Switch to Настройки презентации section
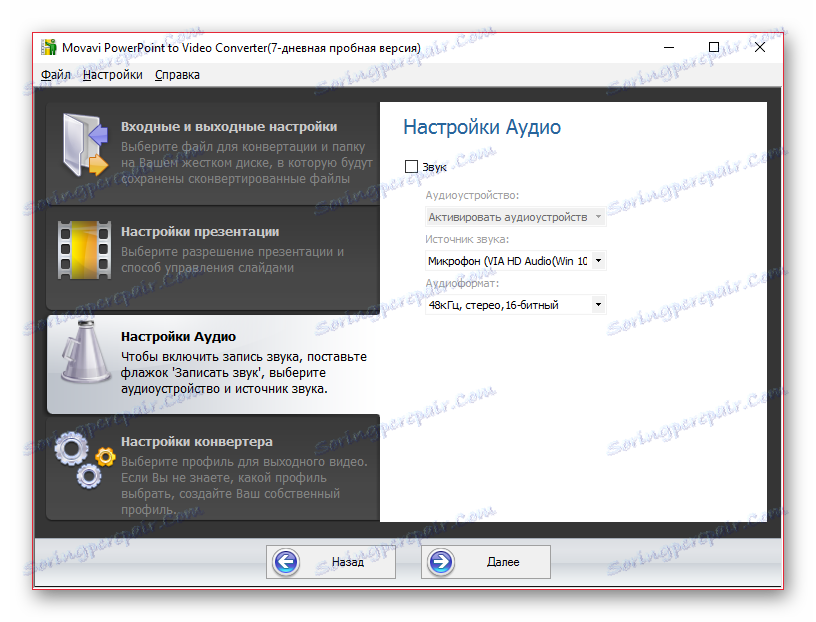Image resolution: width=816 pixels, height=622 pixels. click(x=213, y=259)
